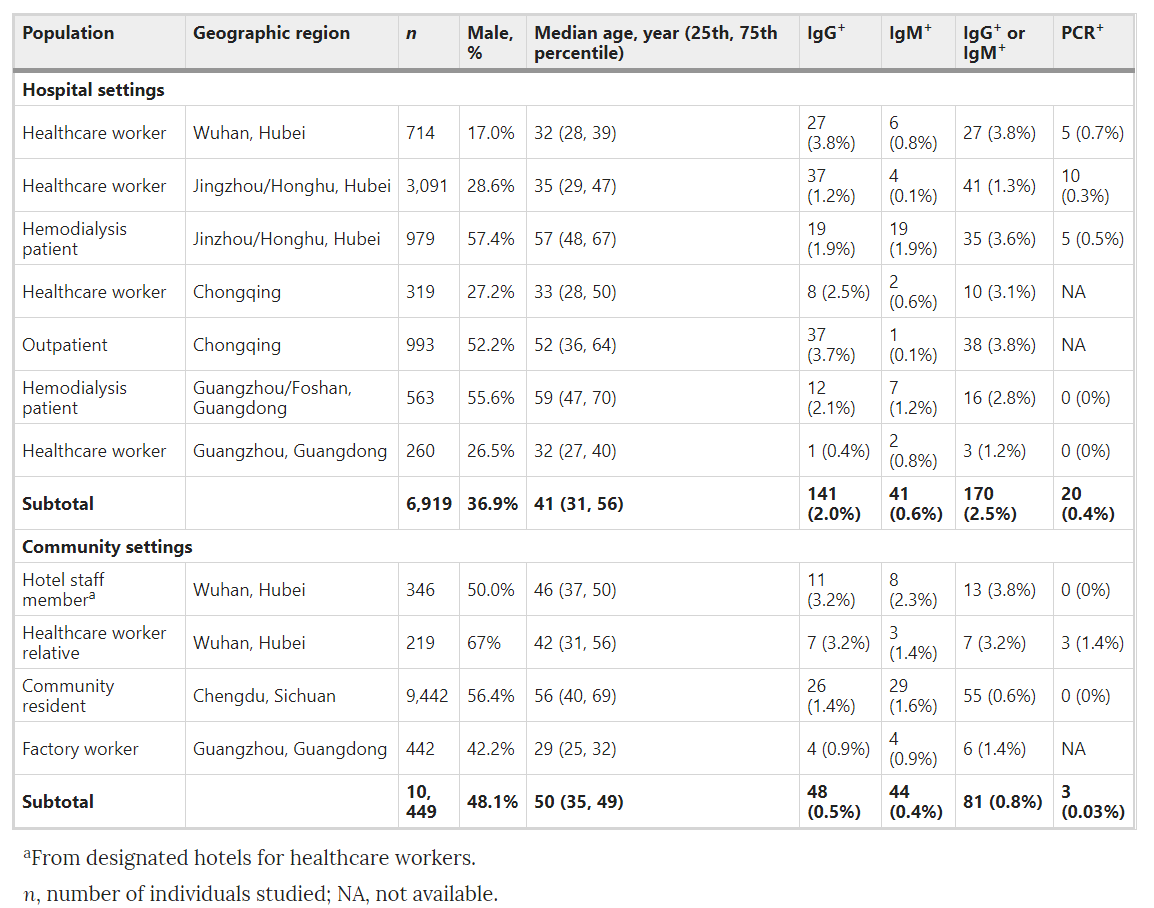Select the Chengdu, Sichuan region cell
The width and height of the screenshot is (1154, 908).
click(264, 696)
